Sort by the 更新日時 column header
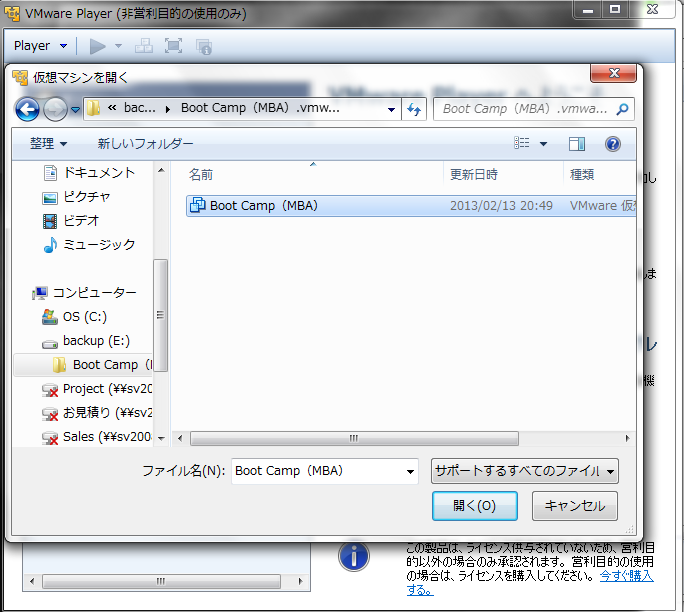The height and width of the screenshot is (612, 684). (x=474, y=175)
